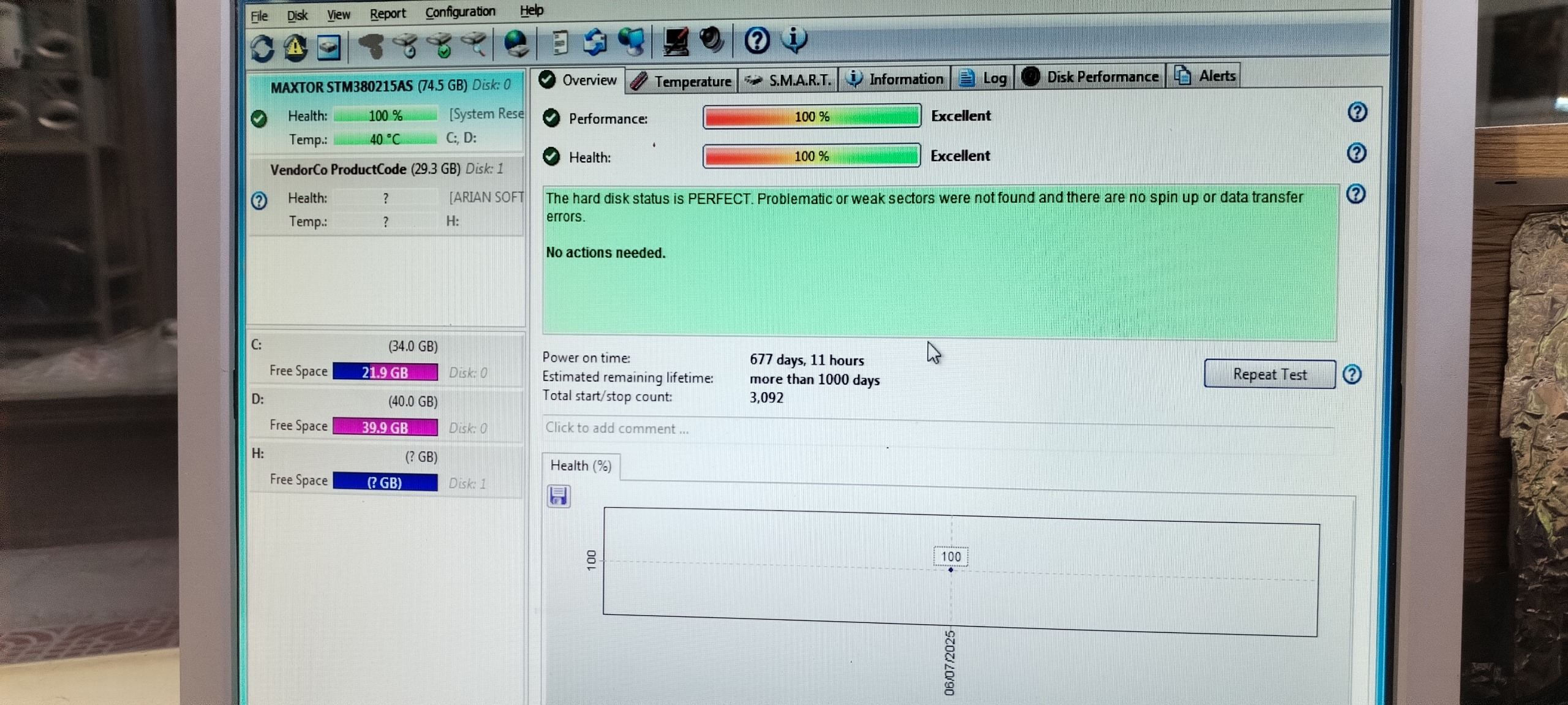Click the mail with blue arrows icon
The width and height of the screenshot is (1568, 705).
[x=595, y=42]
